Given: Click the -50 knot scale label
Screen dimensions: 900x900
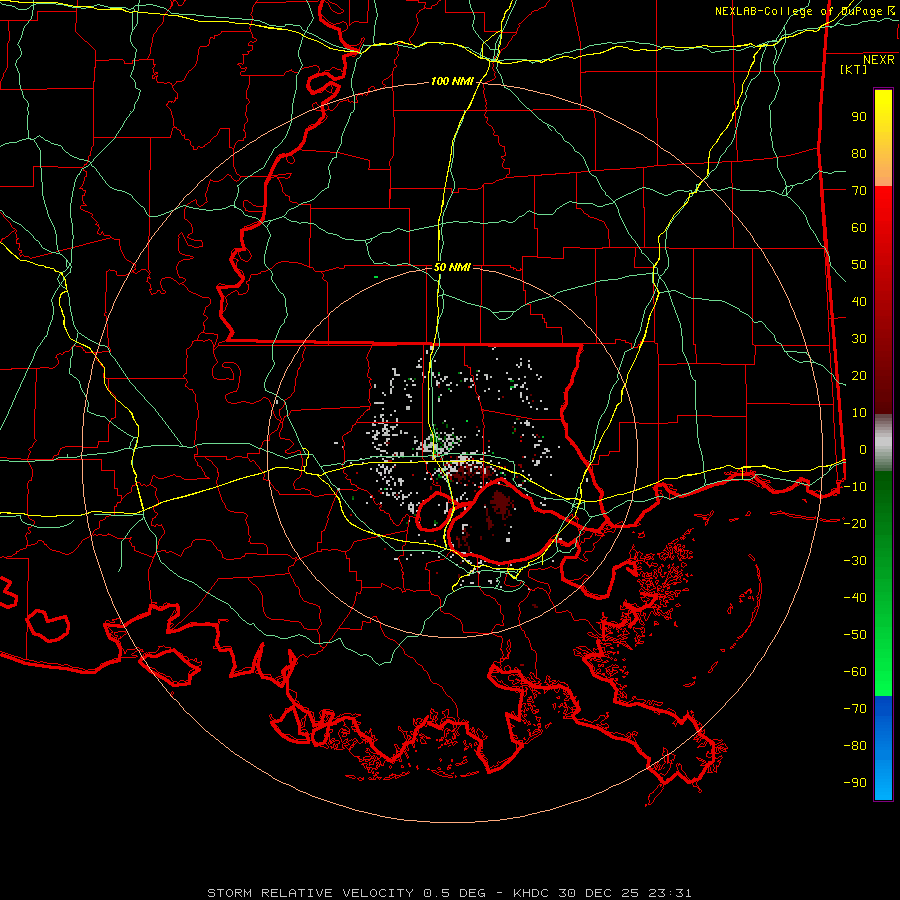Looking at the screenshot, I should pos(855,635).
